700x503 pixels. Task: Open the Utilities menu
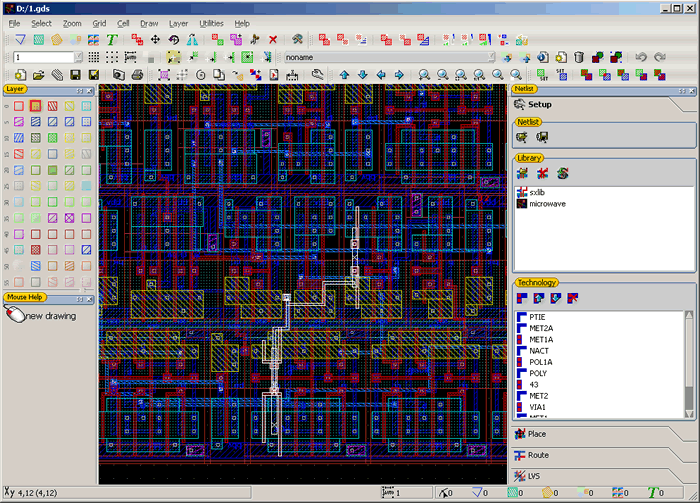[211, 23]
